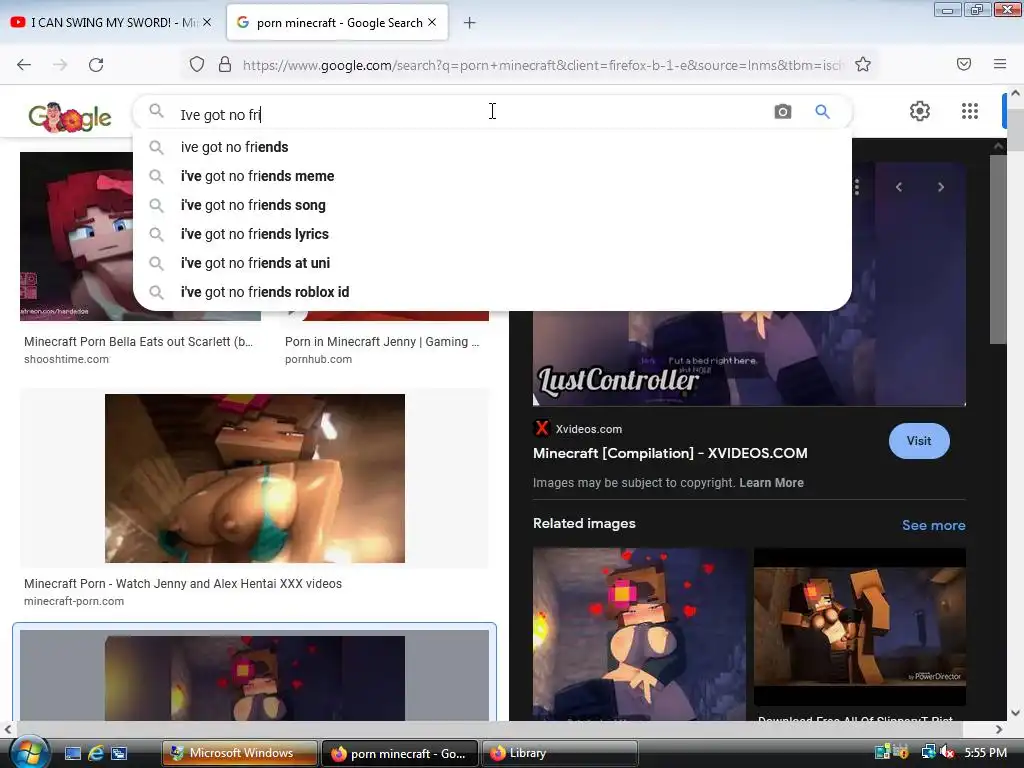This screenshot has width=1024, height=768.
Task: Pick the suggestion 'i've got no friends meme'
Action: point(492,176)
